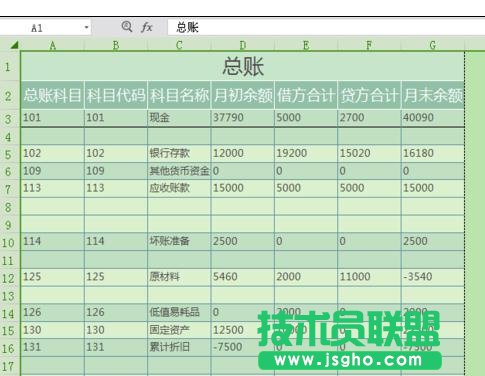Viewport: 485px width, 376px height.
Task: Select all cells with corner triangle
Action: tap(14, 44)
